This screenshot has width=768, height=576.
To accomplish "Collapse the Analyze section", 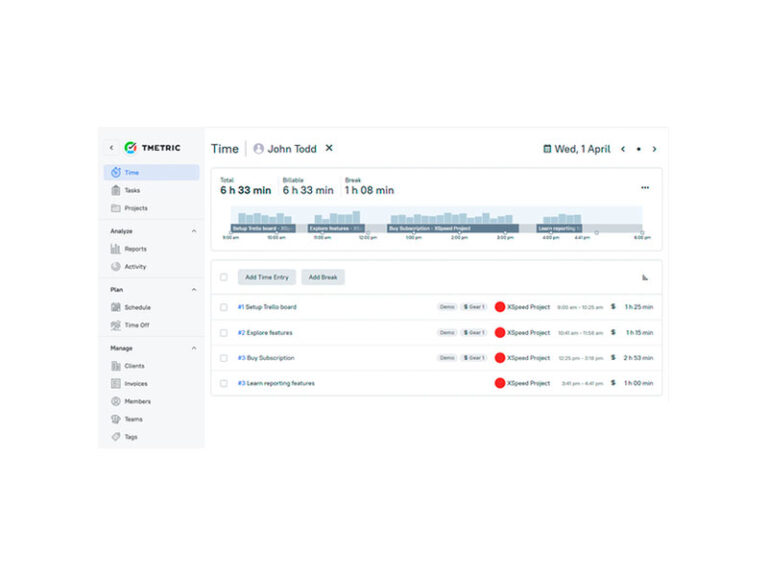I will (x=194, y=231).
